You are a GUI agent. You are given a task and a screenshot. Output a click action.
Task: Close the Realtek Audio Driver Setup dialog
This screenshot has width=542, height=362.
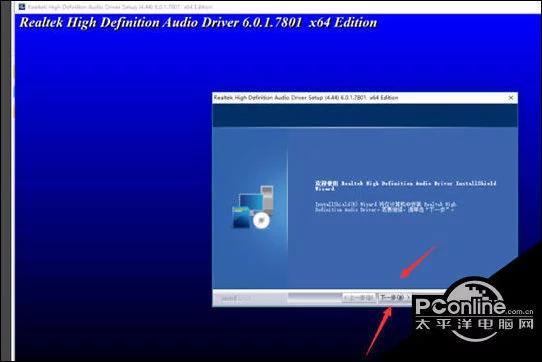point(511,98)
